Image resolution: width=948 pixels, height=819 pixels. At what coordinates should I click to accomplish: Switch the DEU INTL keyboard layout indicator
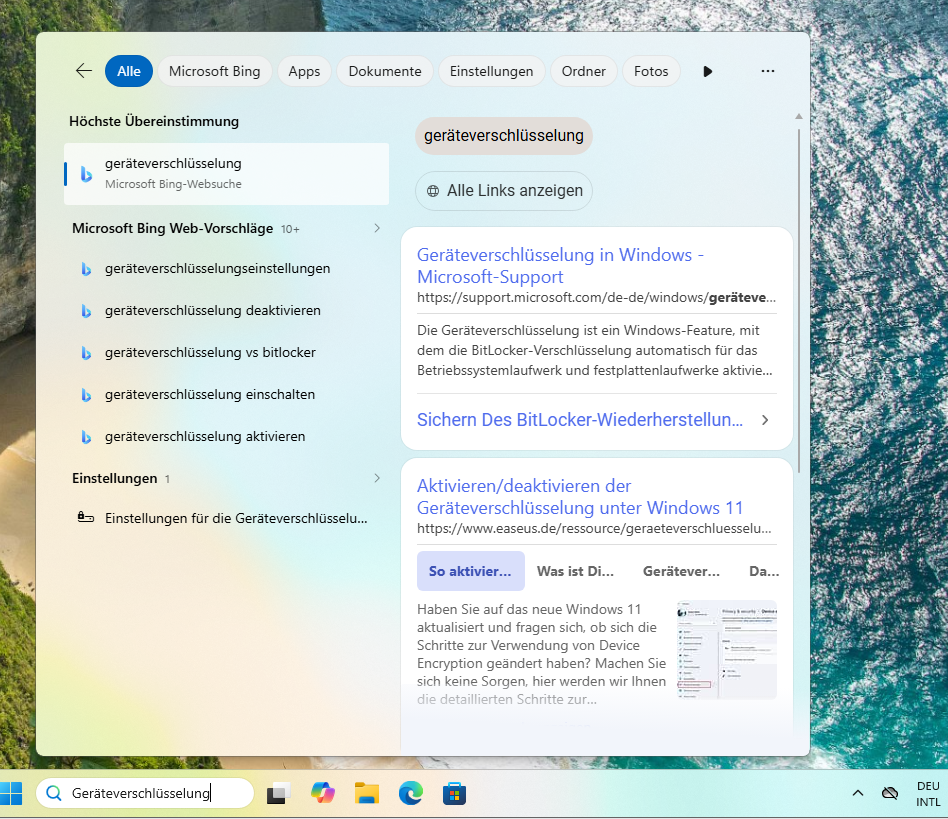(x=928, y=794)
